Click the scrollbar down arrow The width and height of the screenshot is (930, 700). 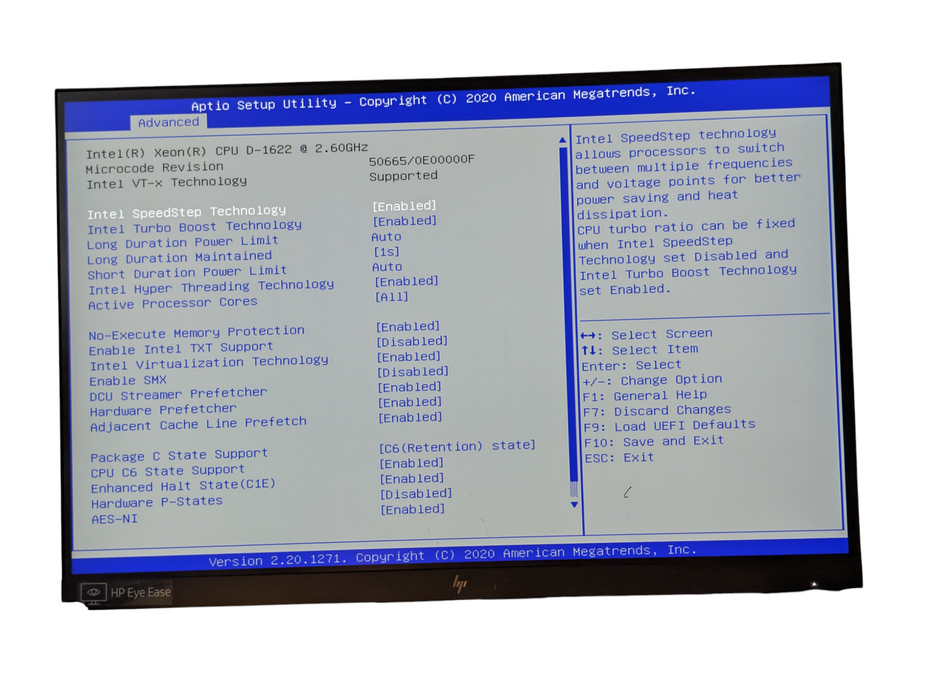(x=574, y=505)
